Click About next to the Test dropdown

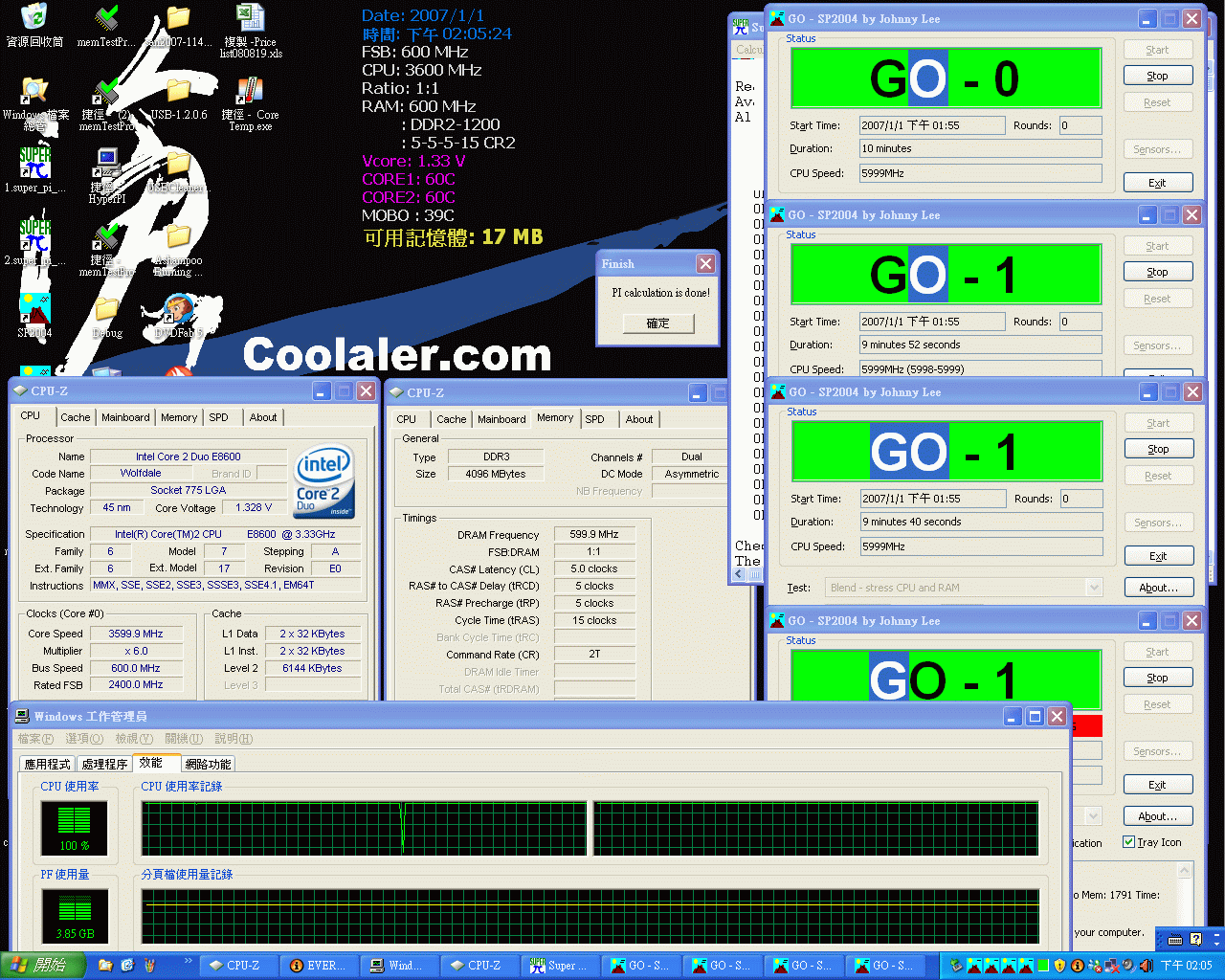coord(1158,588)
